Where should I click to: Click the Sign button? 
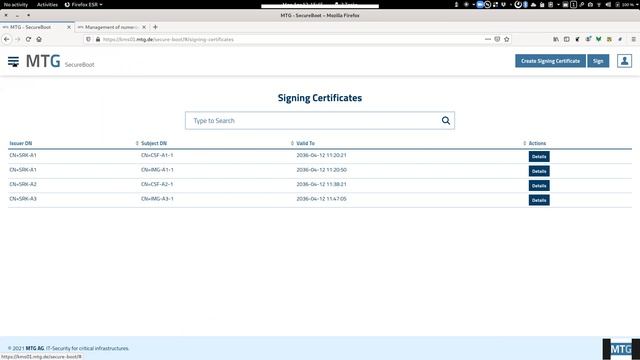coord(598,61)
